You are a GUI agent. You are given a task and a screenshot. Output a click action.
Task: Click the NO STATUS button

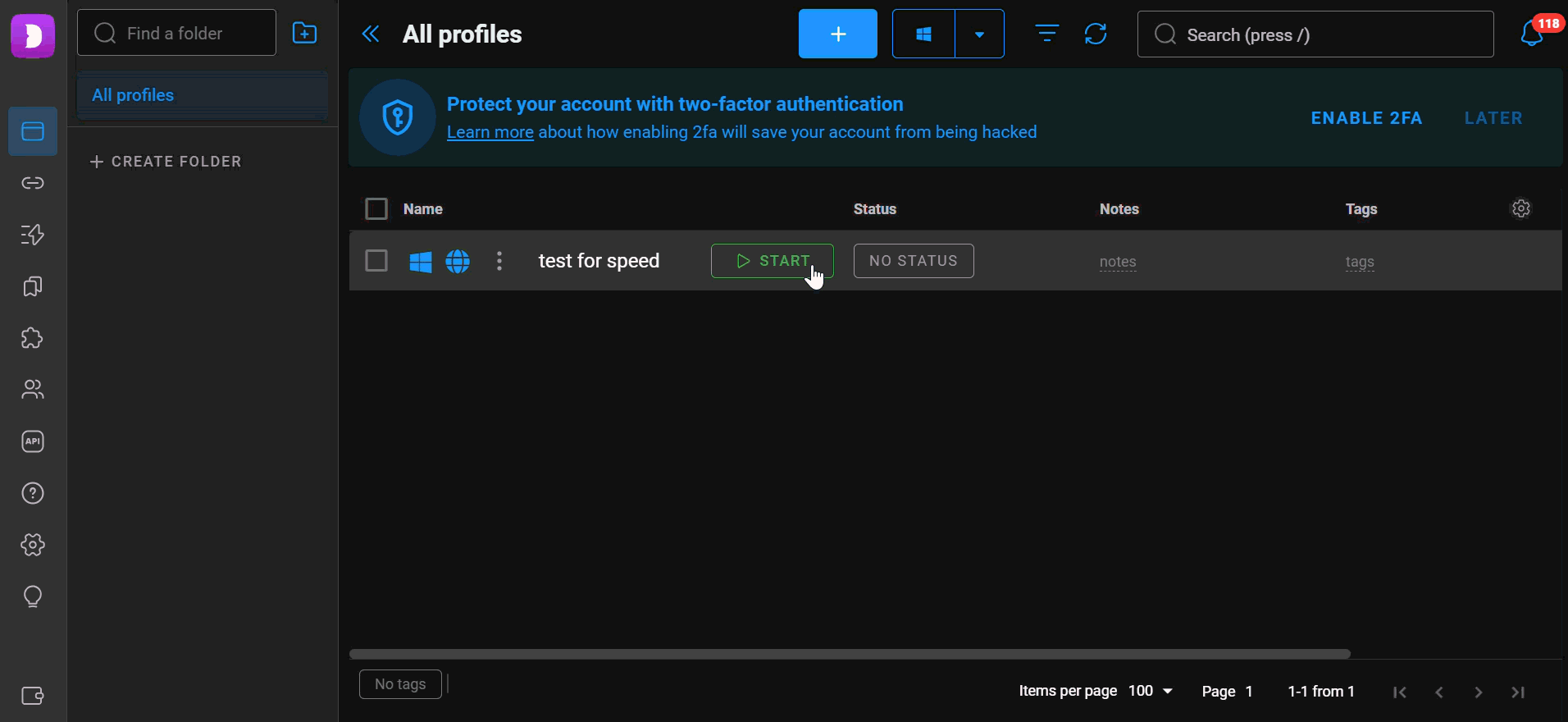(x=914, y=261)
